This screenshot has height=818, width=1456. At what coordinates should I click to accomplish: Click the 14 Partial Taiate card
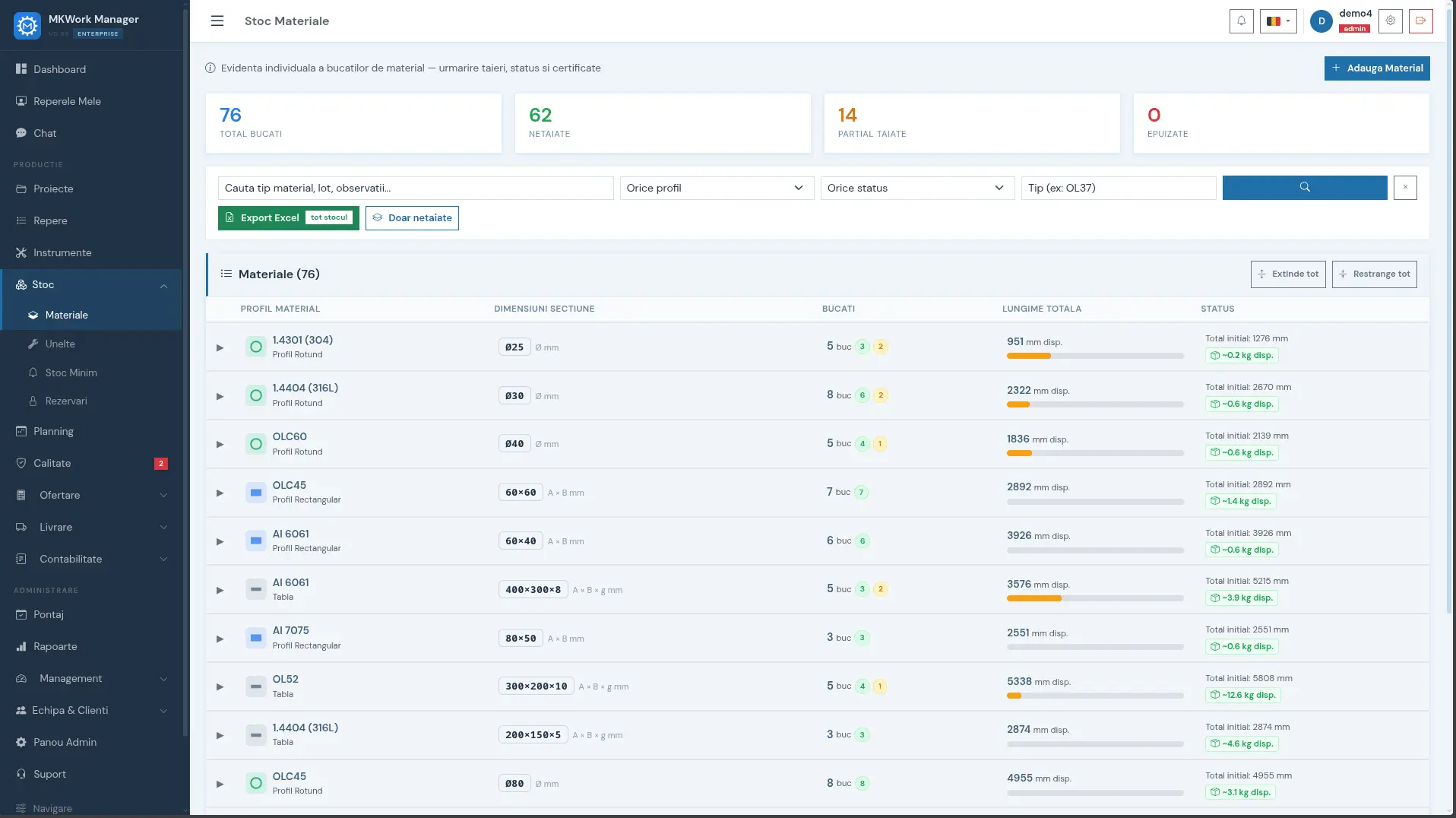click(x=972, y=123)
